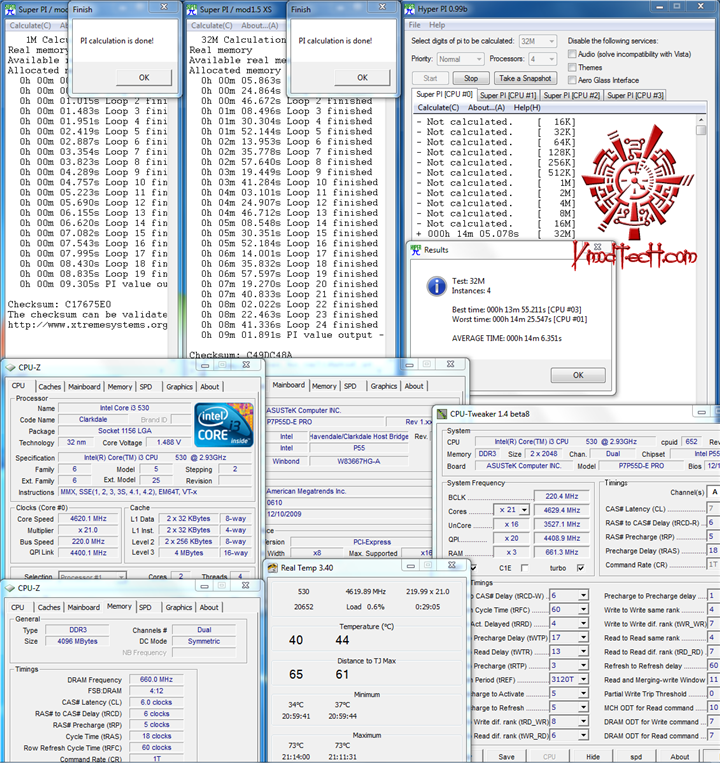Click OK in the 32M Finish dialog
The image size is (720, 763).
tap(362, 77)
